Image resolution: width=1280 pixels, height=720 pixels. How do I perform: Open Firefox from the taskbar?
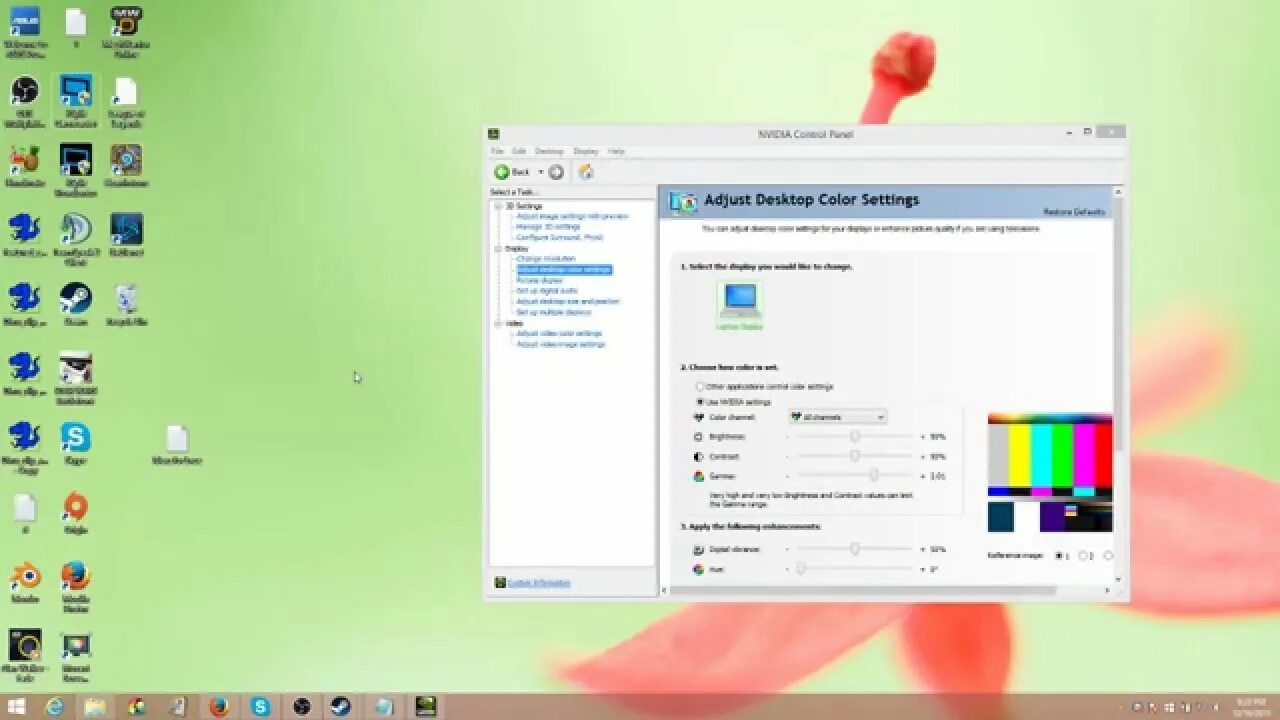pos(219,706)
